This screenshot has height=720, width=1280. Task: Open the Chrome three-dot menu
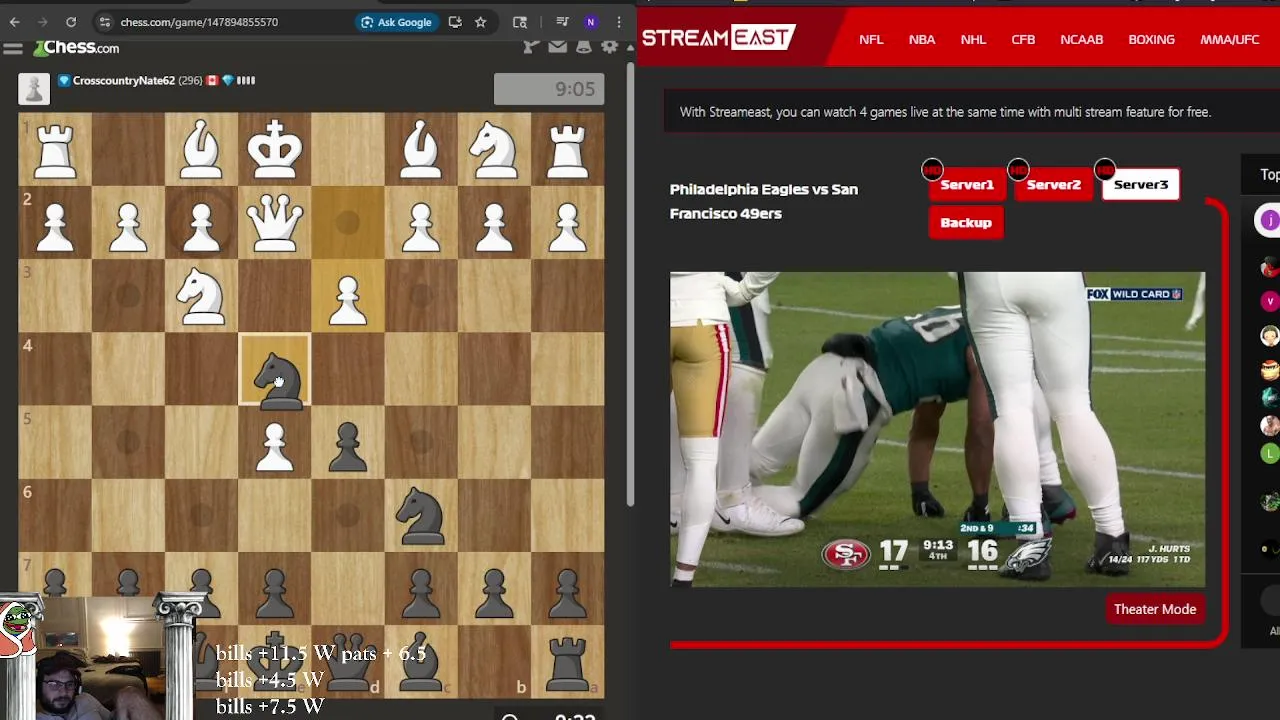pos(619,22)
